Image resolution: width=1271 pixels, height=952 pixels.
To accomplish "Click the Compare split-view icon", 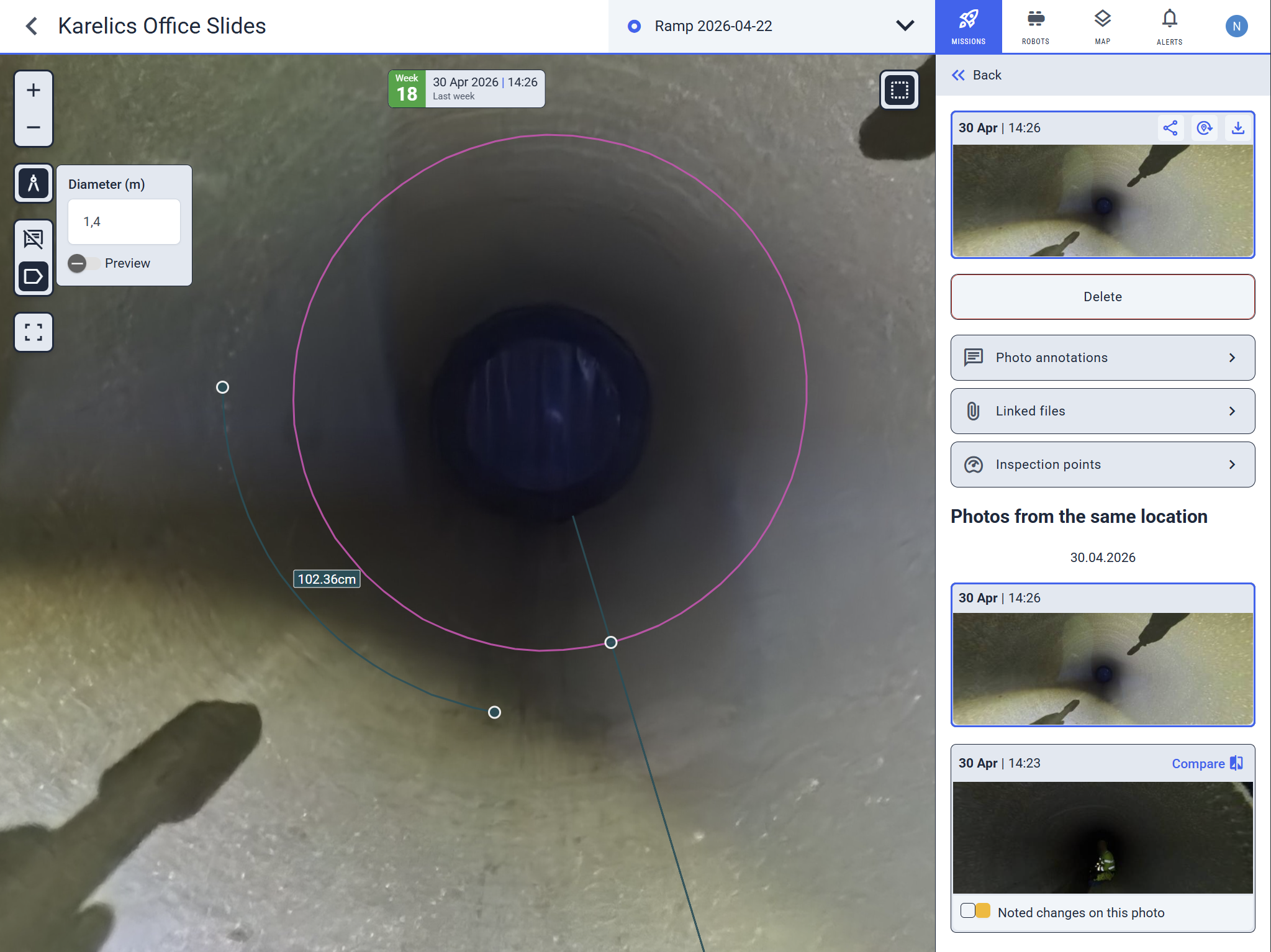I will click(1237, 763).
